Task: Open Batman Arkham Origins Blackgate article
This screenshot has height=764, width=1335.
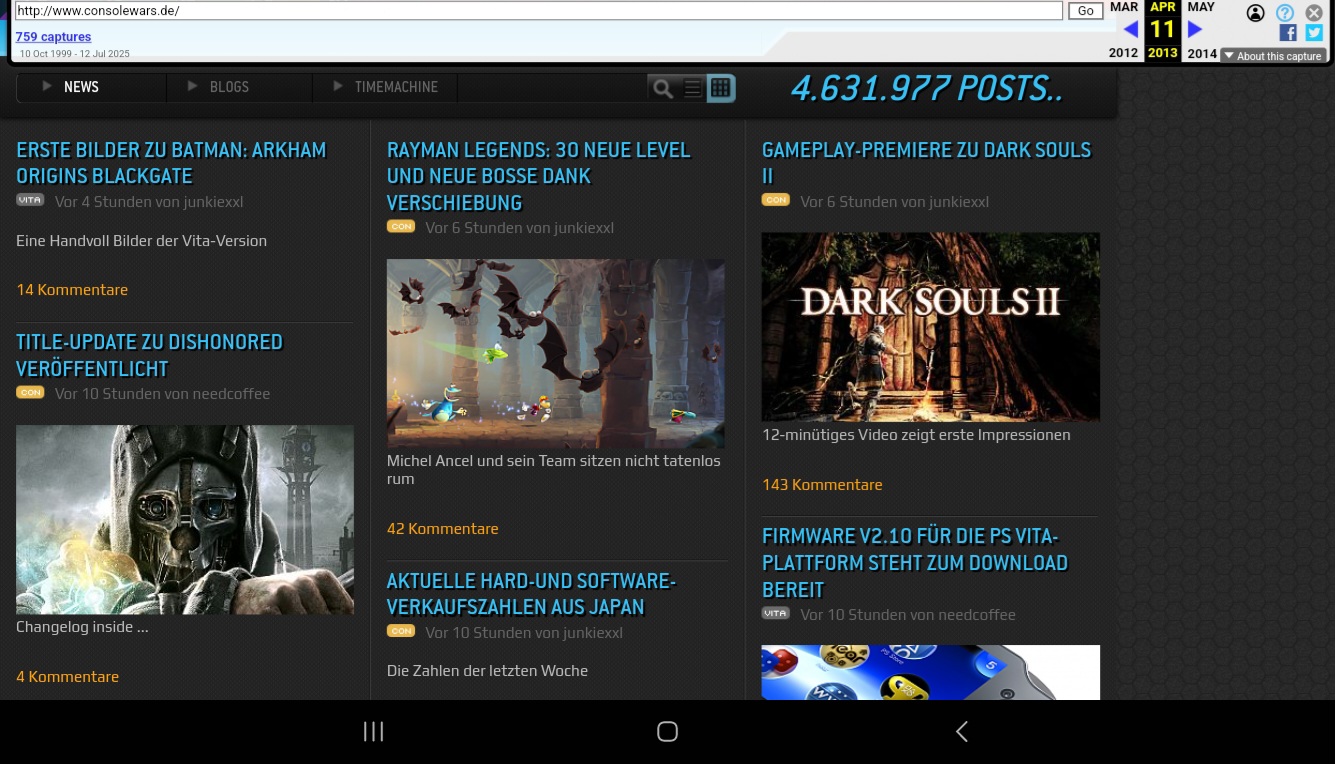Action: click(x=171, y=163)
